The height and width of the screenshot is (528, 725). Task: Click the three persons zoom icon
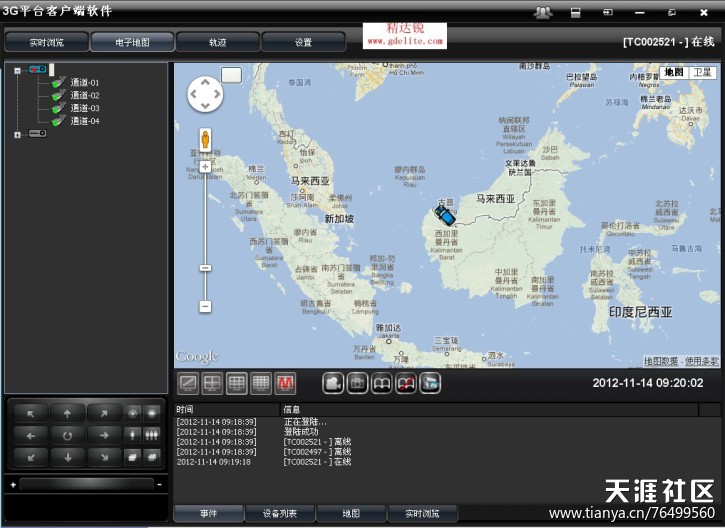[x=151, y=435]
